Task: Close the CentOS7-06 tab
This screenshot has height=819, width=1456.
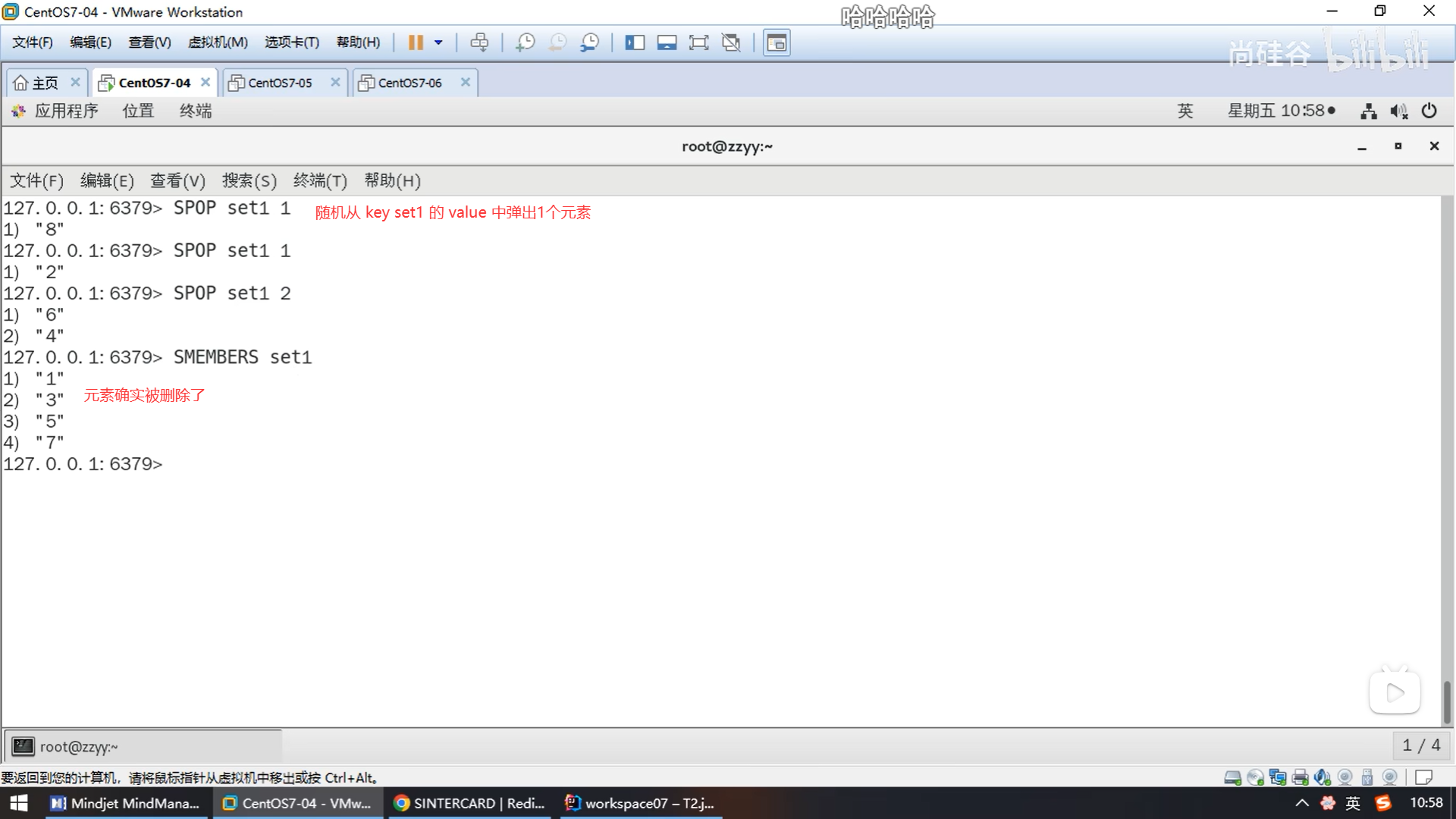Action: pos(466,82)
